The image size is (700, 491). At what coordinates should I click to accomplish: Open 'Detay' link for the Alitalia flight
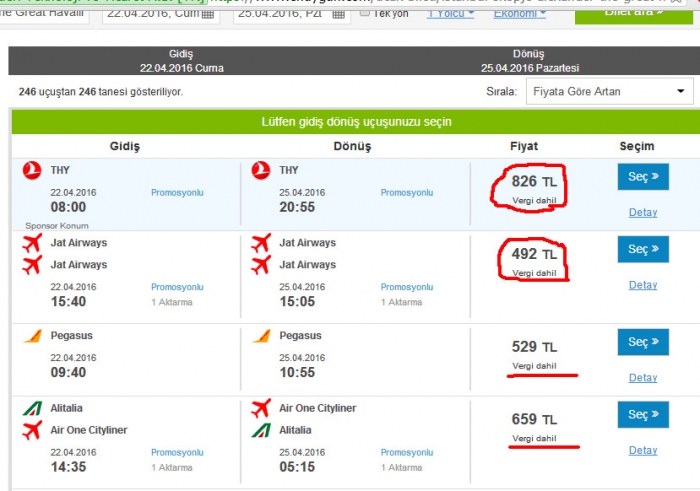tap(643, 450)
